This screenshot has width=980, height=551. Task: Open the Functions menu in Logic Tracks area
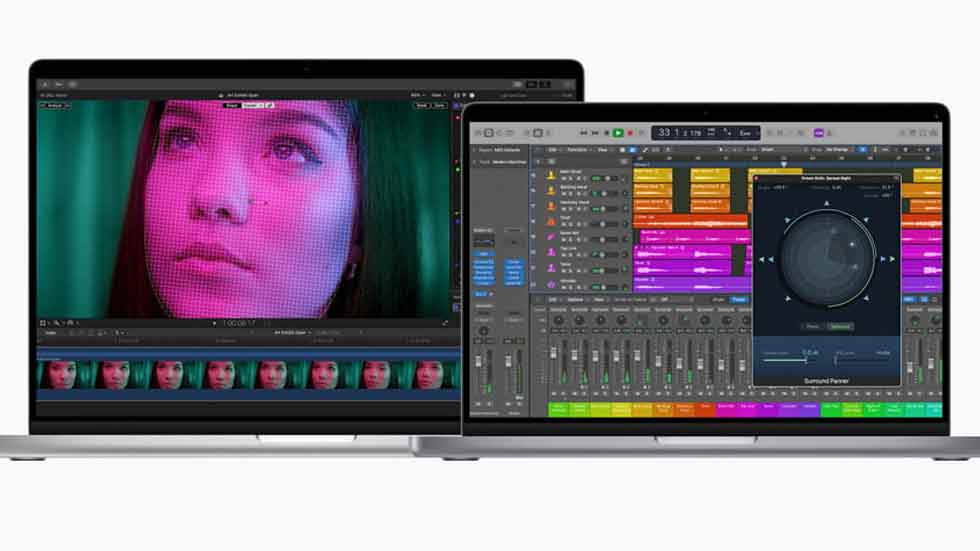[577, 150]
